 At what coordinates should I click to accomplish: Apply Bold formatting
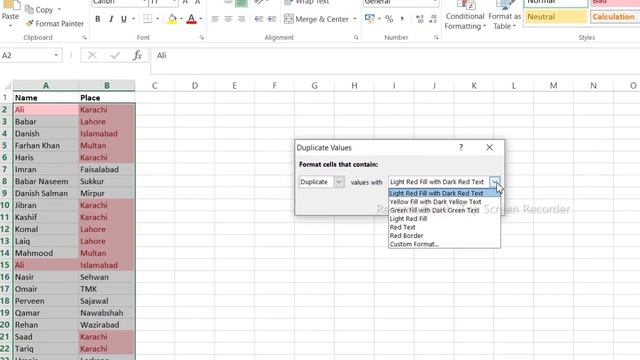coord(98,19)
